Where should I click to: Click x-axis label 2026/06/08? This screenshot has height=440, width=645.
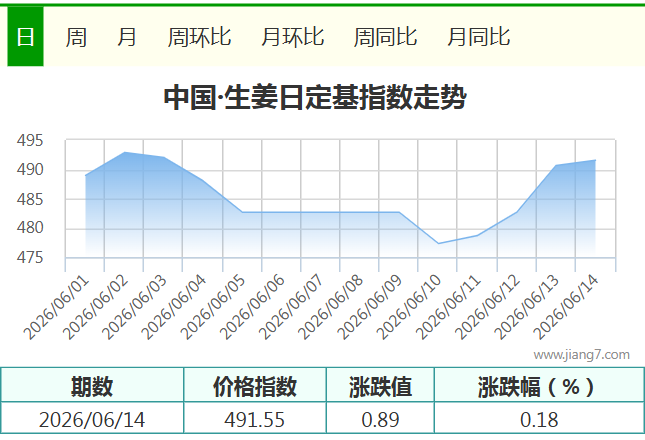tap(331, 307)
